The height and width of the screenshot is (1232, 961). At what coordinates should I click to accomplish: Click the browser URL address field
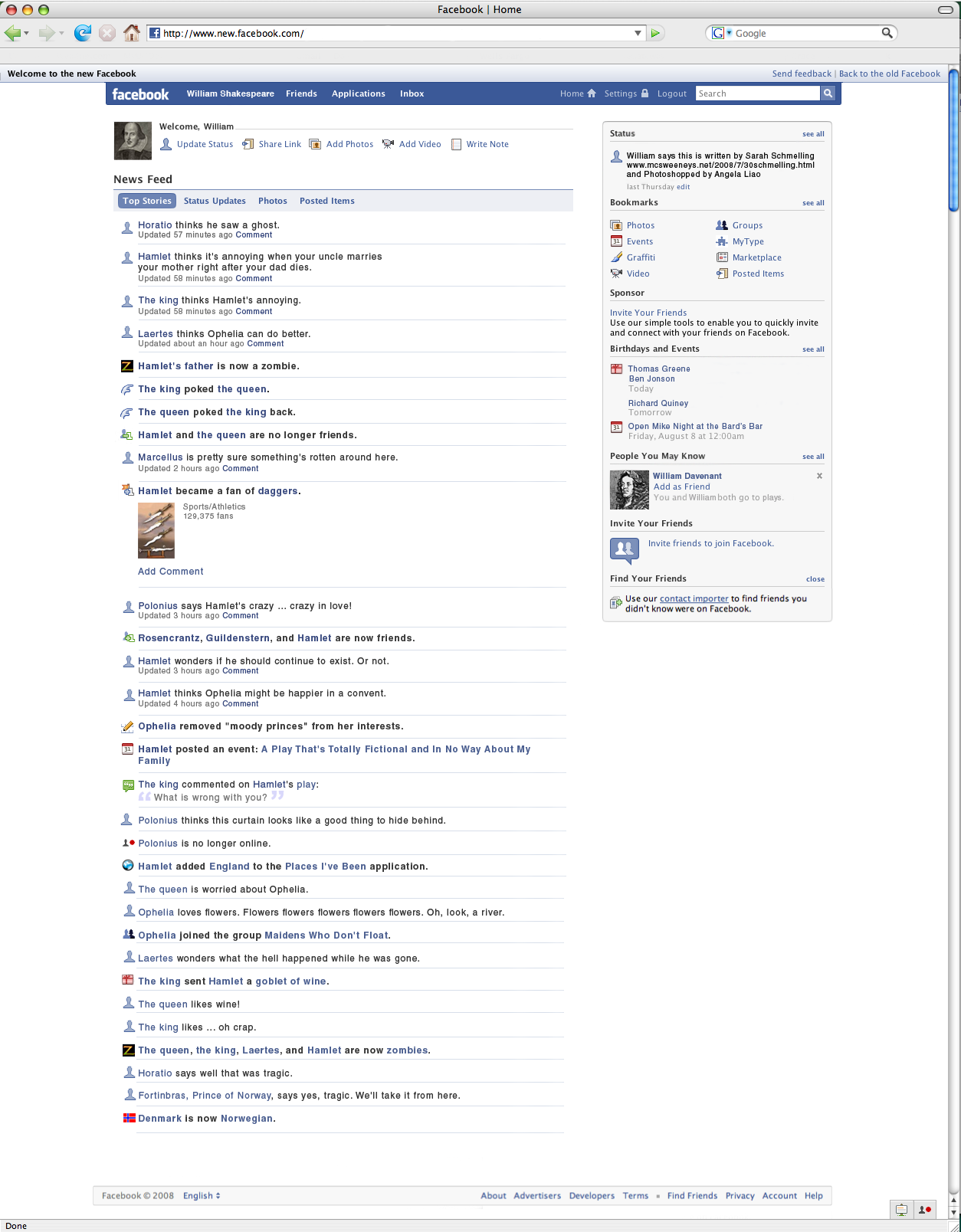click(397, 33)
